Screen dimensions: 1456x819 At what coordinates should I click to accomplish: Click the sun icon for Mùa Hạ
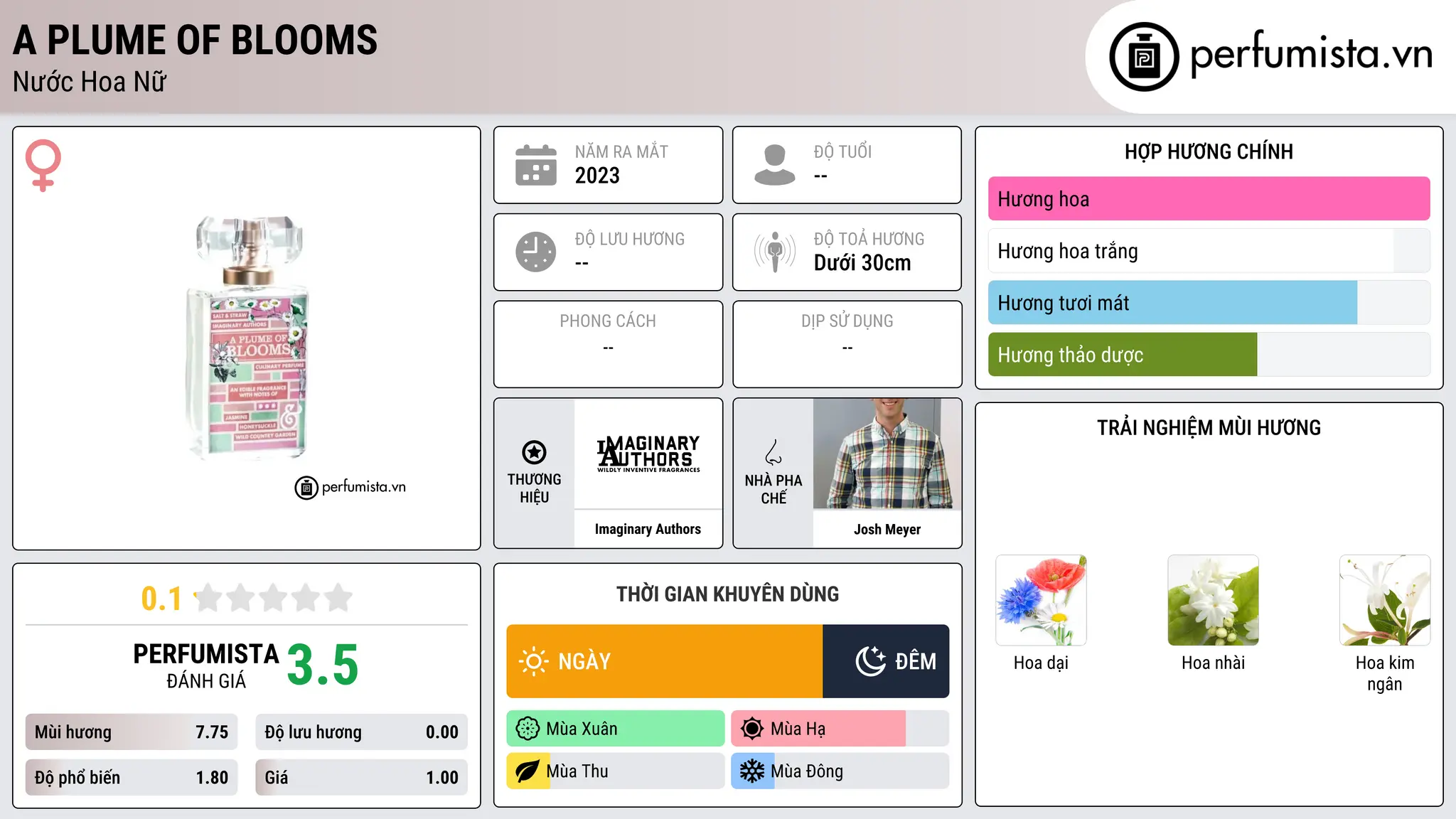point(752,729)
